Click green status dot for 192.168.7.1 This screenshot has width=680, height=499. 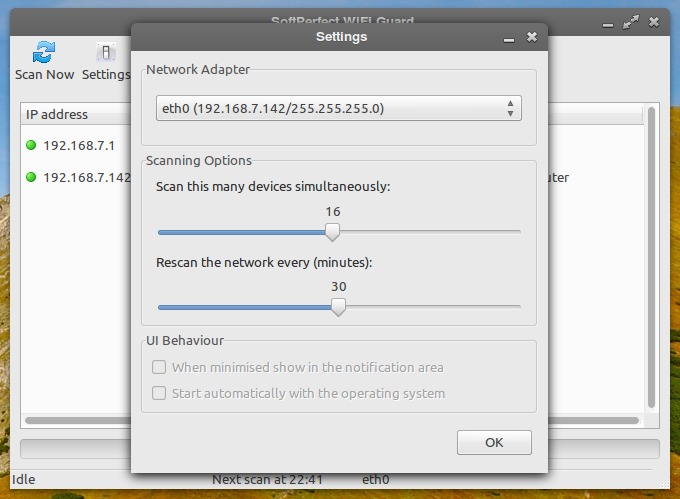31,145
